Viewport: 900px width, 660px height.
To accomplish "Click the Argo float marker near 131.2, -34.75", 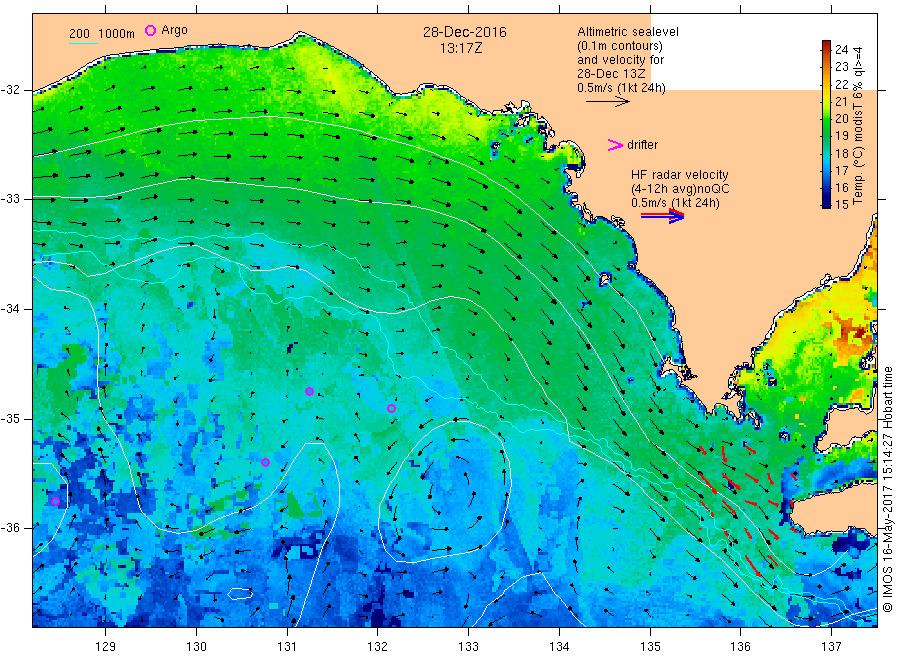I will pos(309,391).
